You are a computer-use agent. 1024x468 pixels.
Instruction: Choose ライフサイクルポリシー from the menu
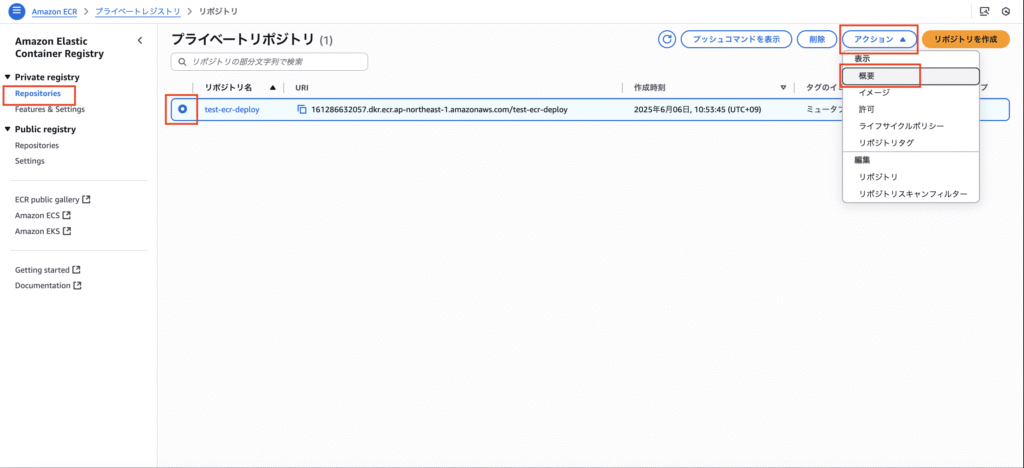pos(910,125)
